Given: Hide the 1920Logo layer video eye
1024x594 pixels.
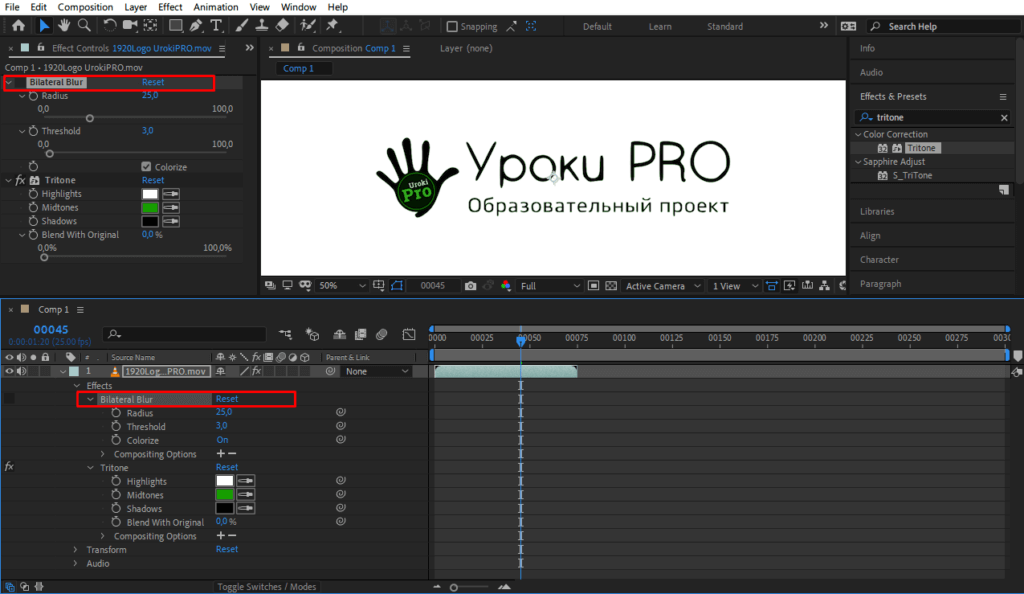Looking at the screenshot, I should [10, 371].
